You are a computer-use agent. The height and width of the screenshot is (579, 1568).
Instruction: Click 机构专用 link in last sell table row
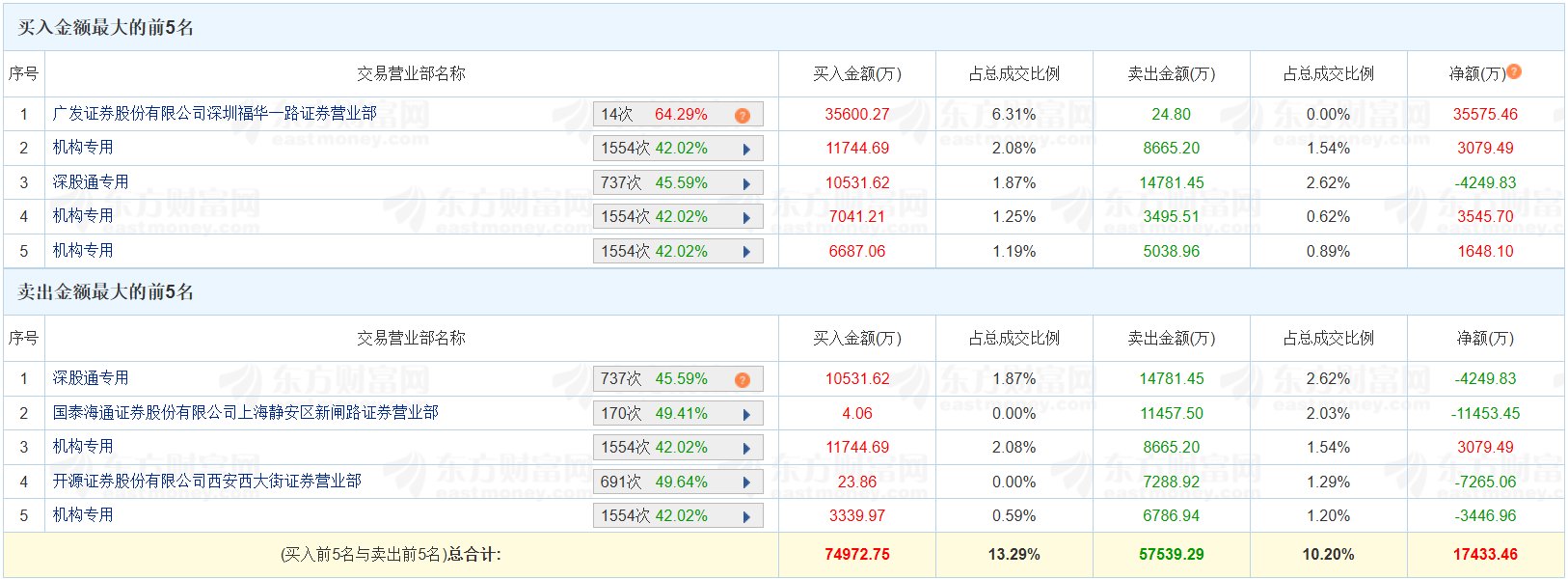coord(83,515)
